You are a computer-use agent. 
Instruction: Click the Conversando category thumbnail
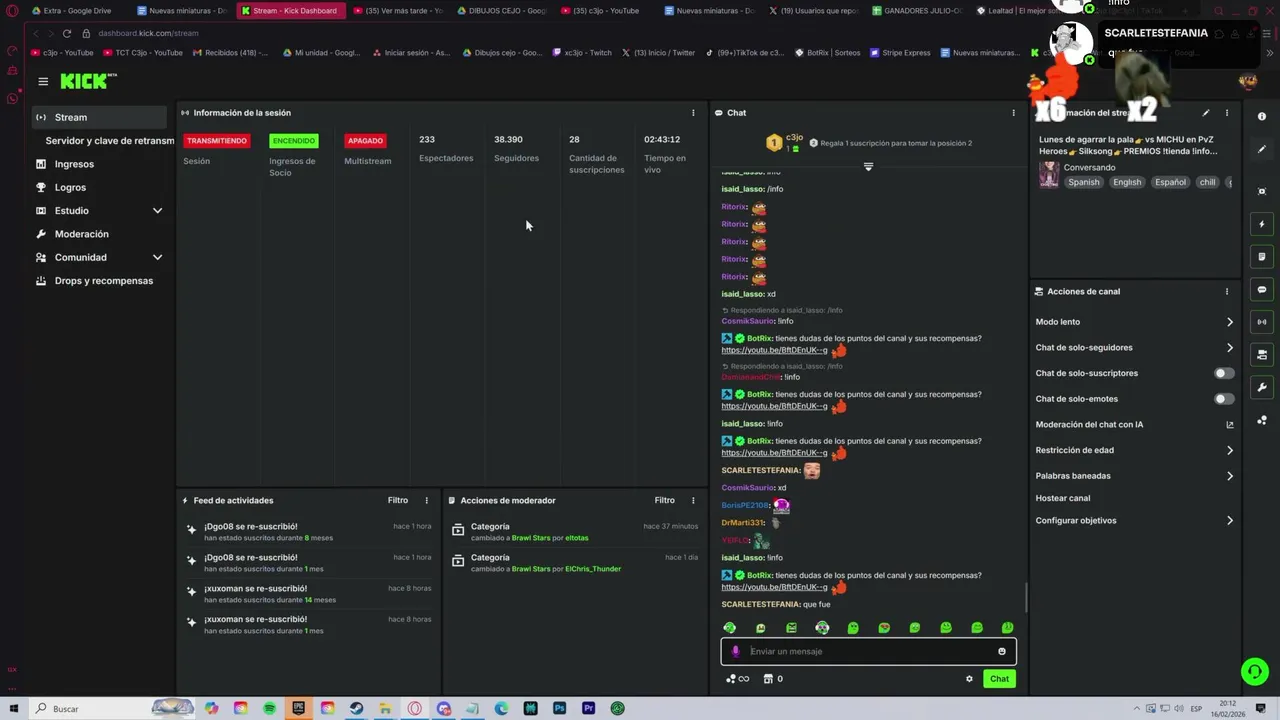point(1048,175)
